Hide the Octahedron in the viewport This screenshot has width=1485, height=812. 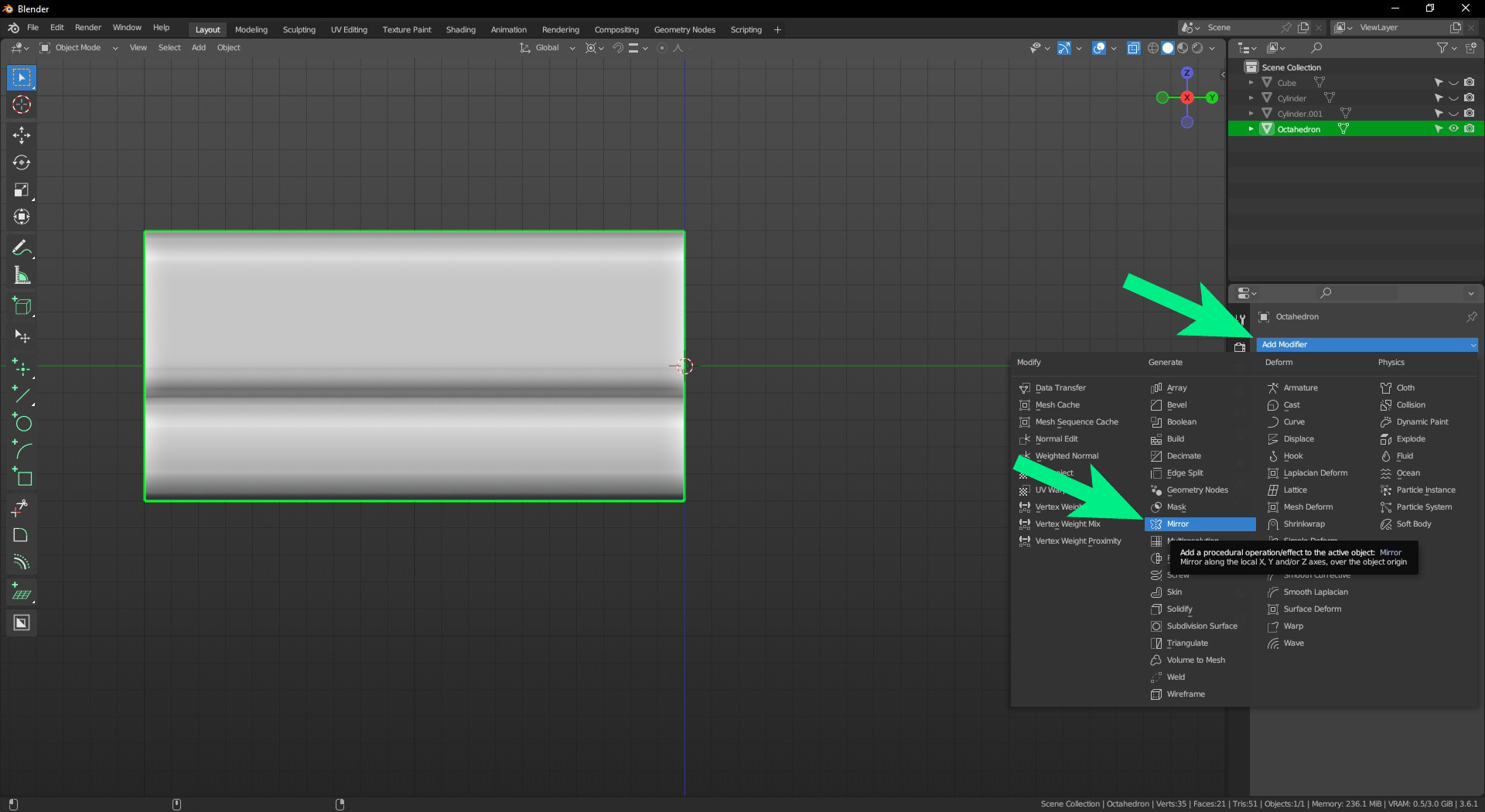click(1453, 129)
